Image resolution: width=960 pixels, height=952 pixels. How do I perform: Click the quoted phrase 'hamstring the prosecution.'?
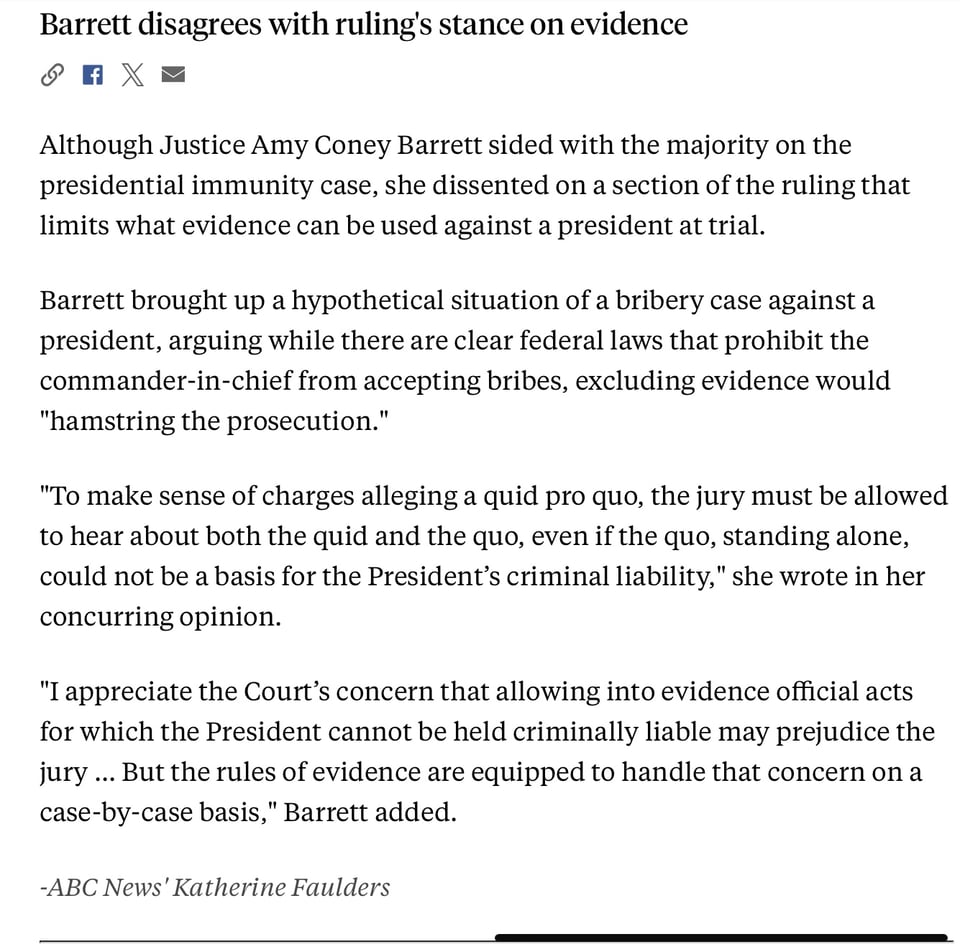(x=214, y=421)
